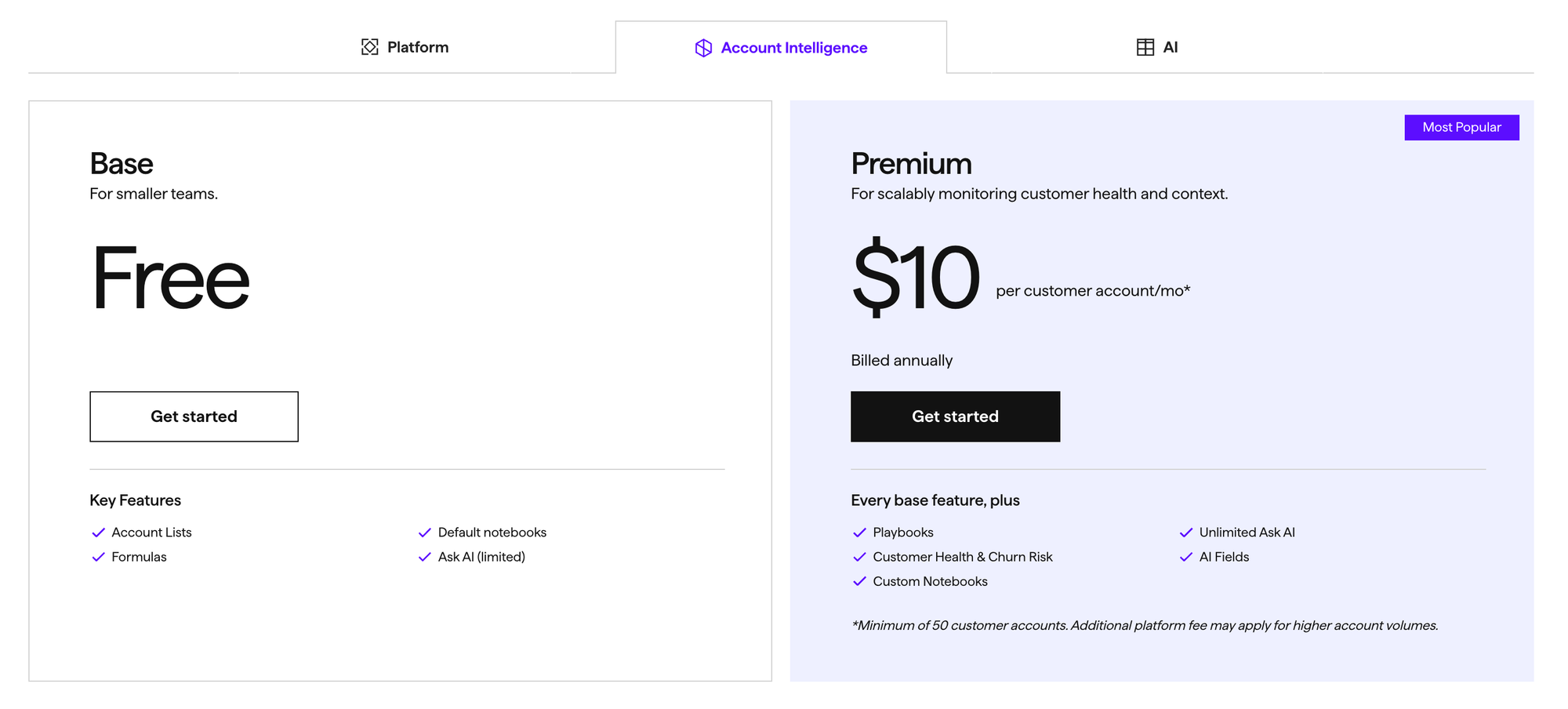Switch to the Platform tab
The height and width of the screenshot is (709, 1568).
pyautogui.click(x=405, y=47)
